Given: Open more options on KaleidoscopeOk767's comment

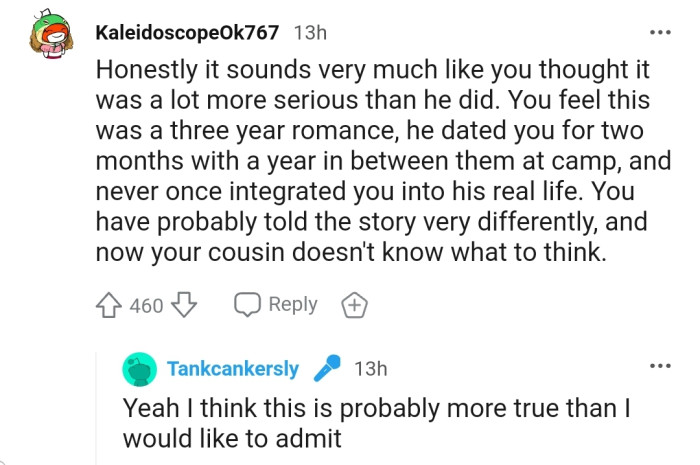Looking at the screenshot, I should coord(660,32).
